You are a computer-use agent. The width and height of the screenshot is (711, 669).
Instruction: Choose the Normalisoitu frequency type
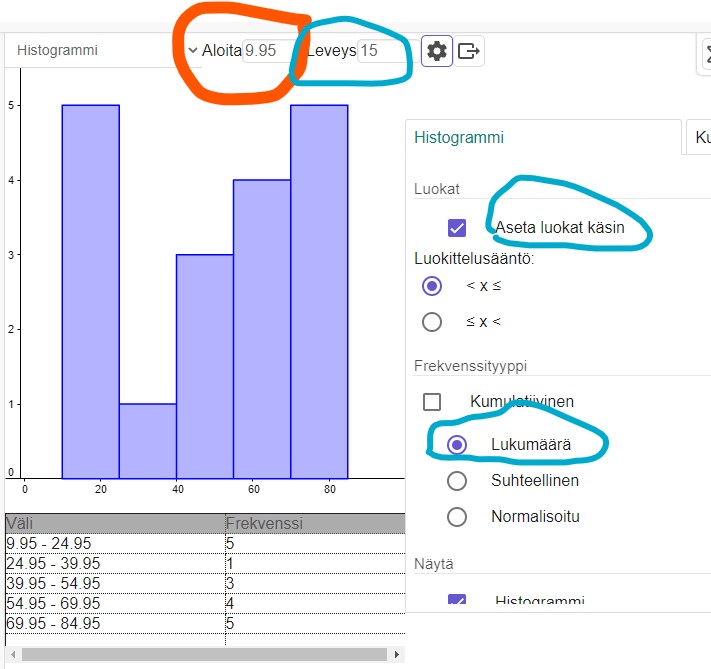pyautogui.click(x=457, y=516)
